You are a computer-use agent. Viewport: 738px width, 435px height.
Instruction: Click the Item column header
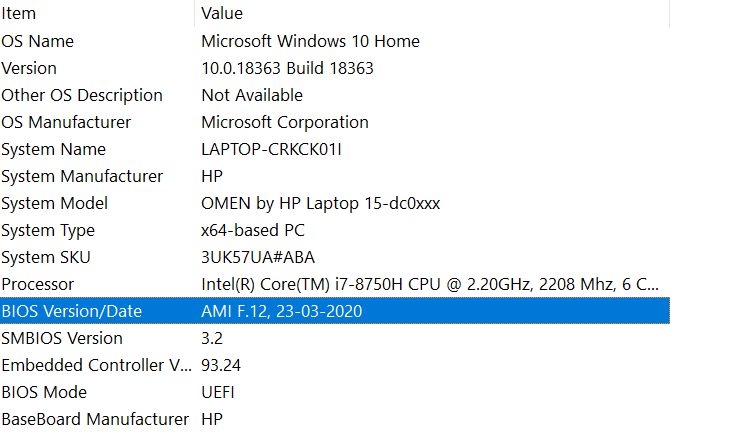(97, 13)
